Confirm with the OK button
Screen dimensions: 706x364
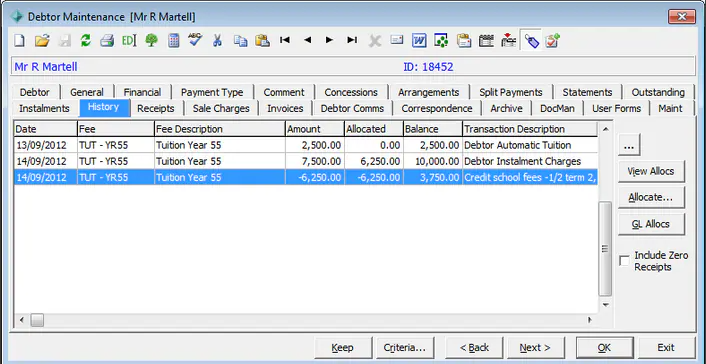pos(604,348)
